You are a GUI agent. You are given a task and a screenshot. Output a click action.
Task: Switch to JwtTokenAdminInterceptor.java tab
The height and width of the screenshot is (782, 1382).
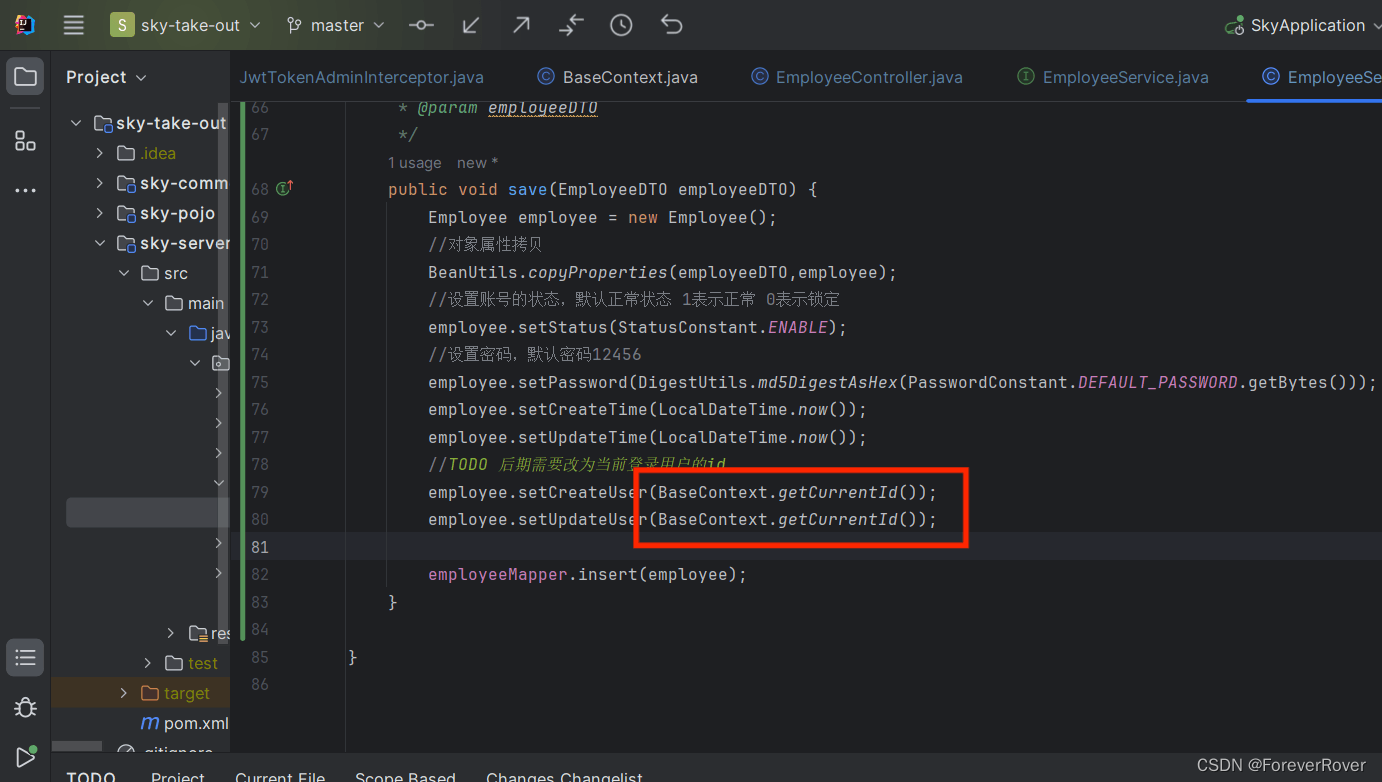tap(362, 77)
